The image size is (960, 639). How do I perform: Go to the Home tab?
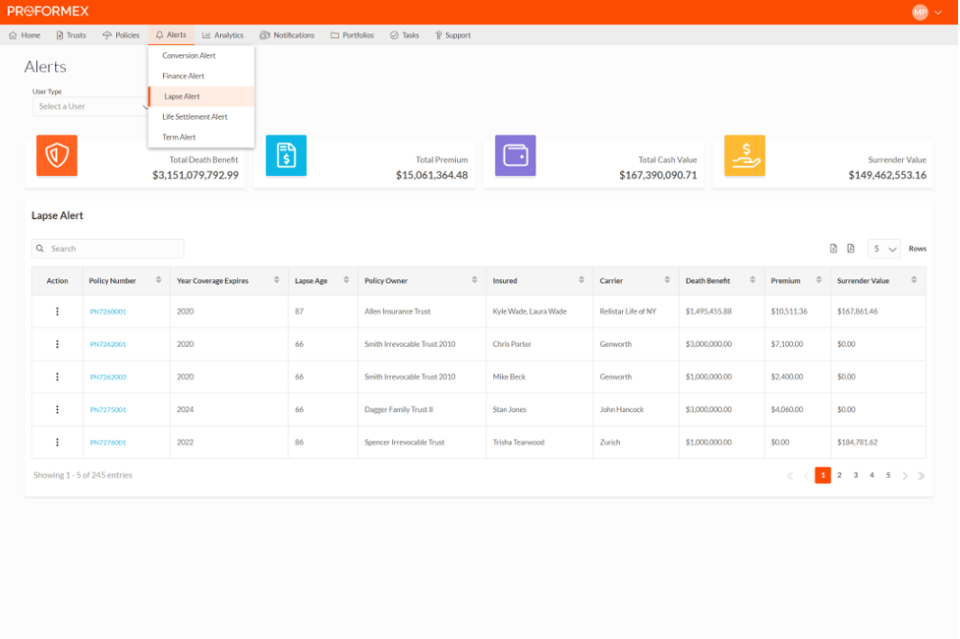[x=24, y=36]
